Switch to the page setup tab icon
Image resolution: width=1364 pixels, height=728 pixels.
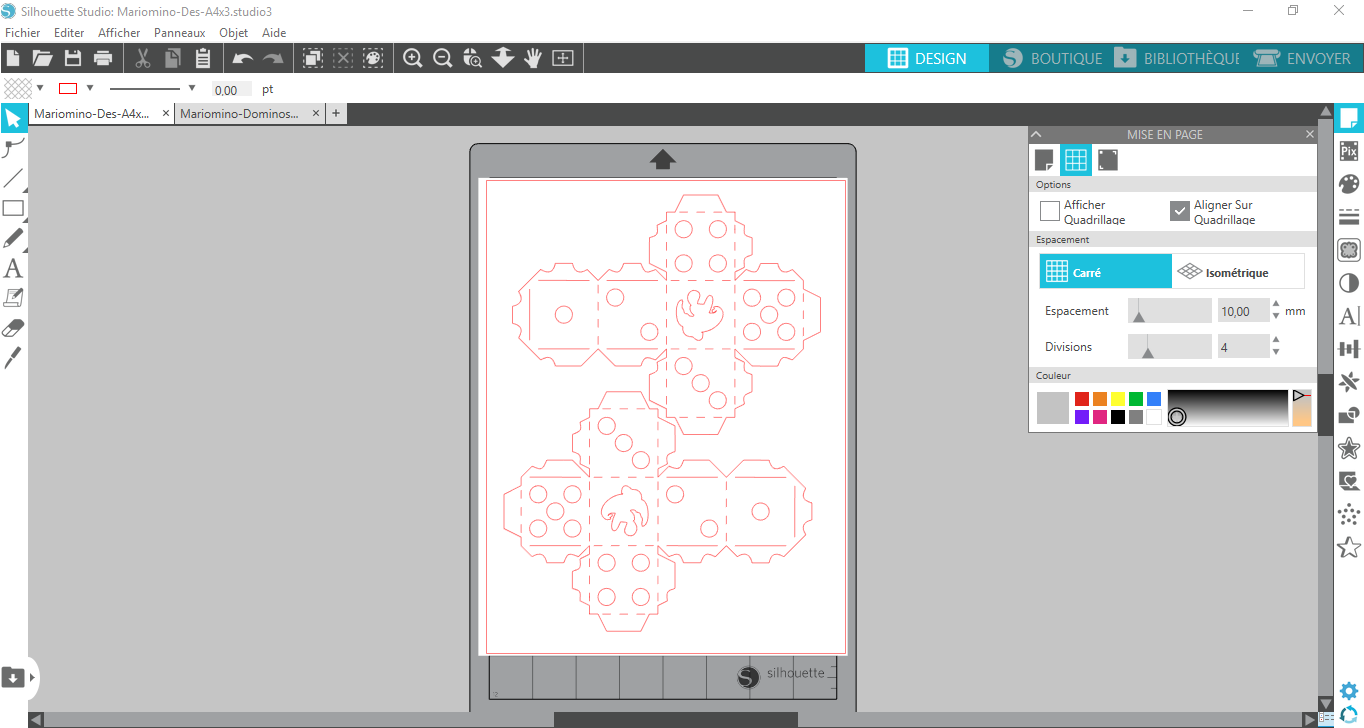click(1044, 160)
